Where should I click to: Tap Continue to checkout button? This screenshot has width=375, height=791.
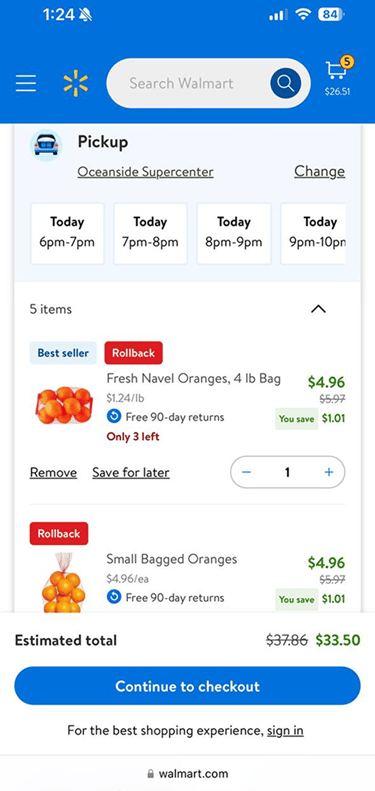pyautogui.click(x=187, y=686)
